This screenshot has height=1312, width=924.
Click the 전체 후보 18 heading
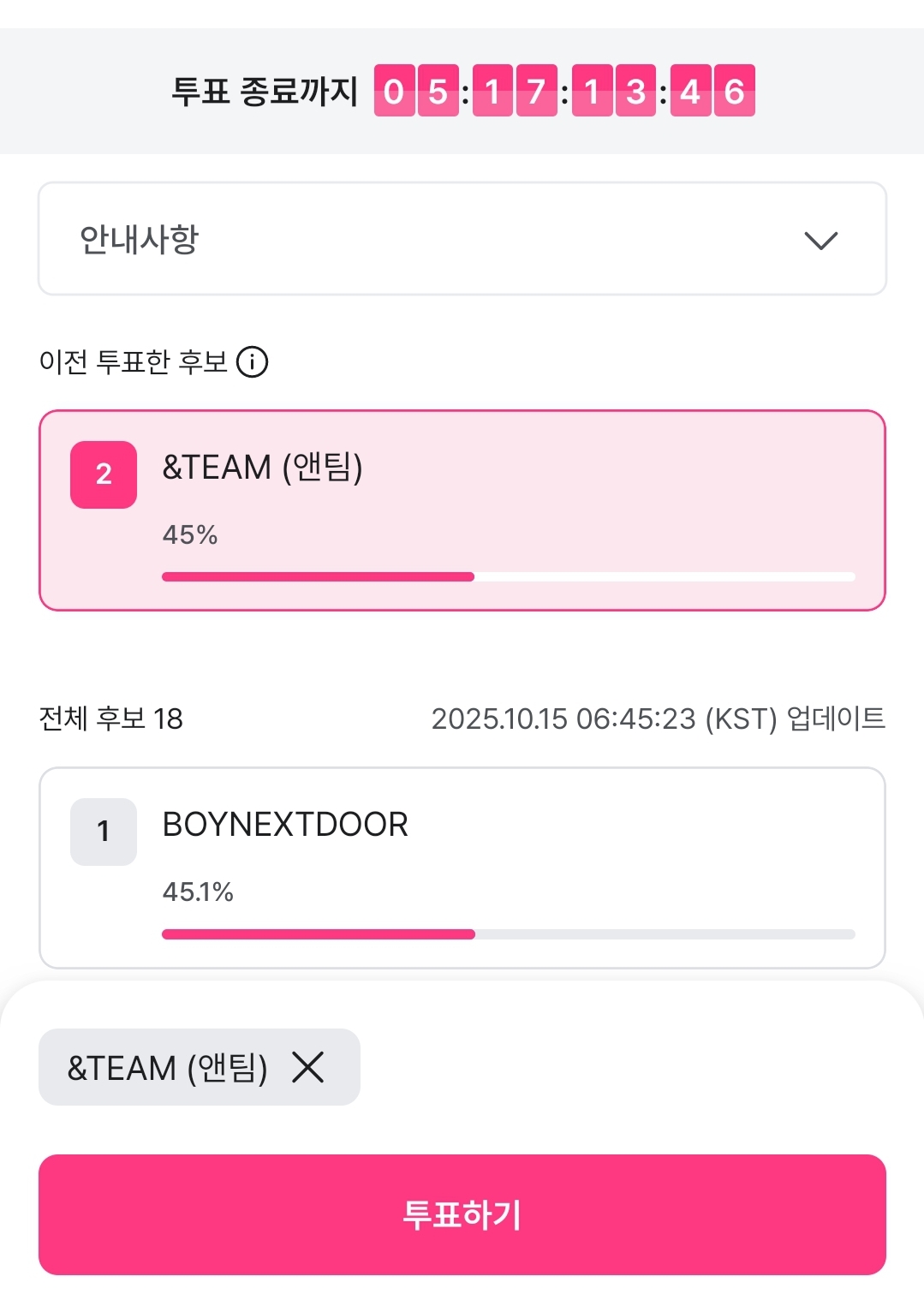click(111, 719)
